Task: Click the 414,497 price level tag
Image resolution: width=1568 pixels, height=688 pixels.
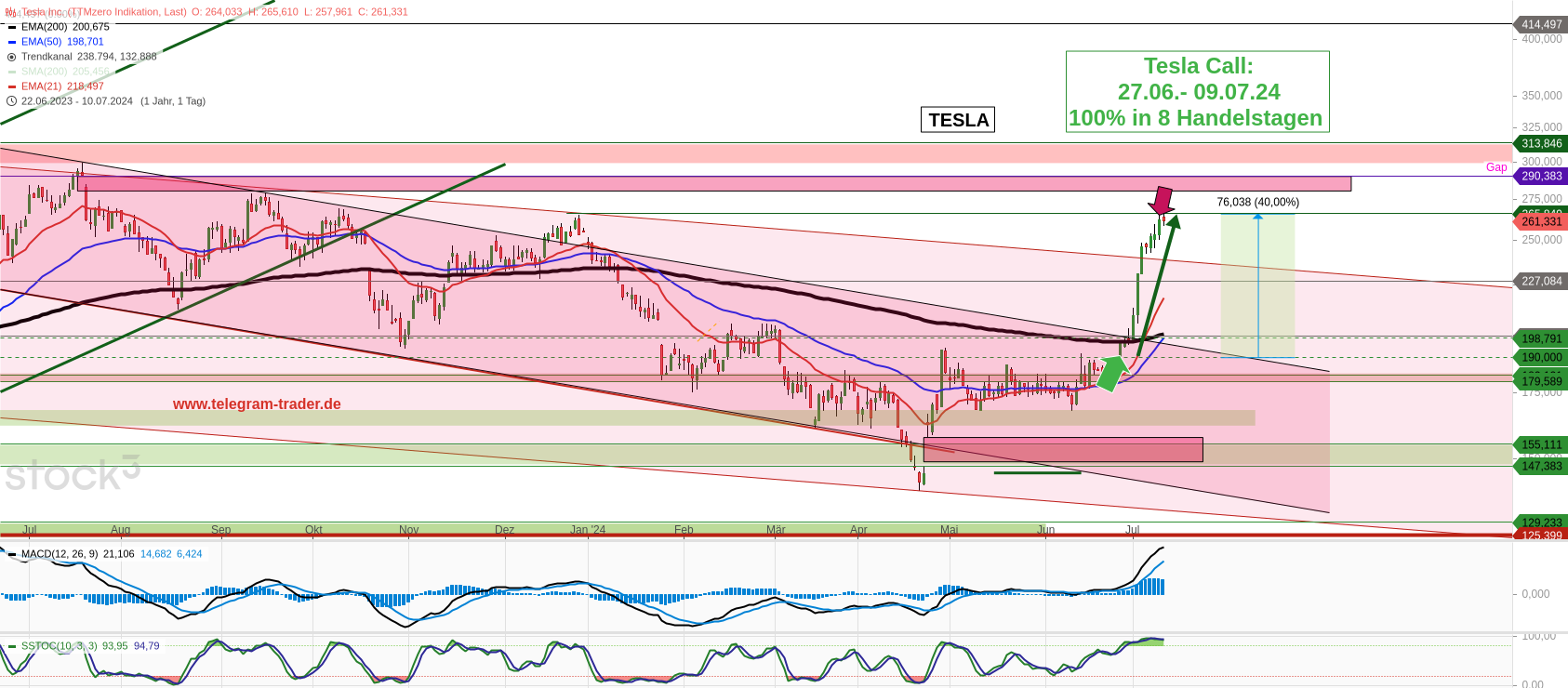Action: [1541, 25]
